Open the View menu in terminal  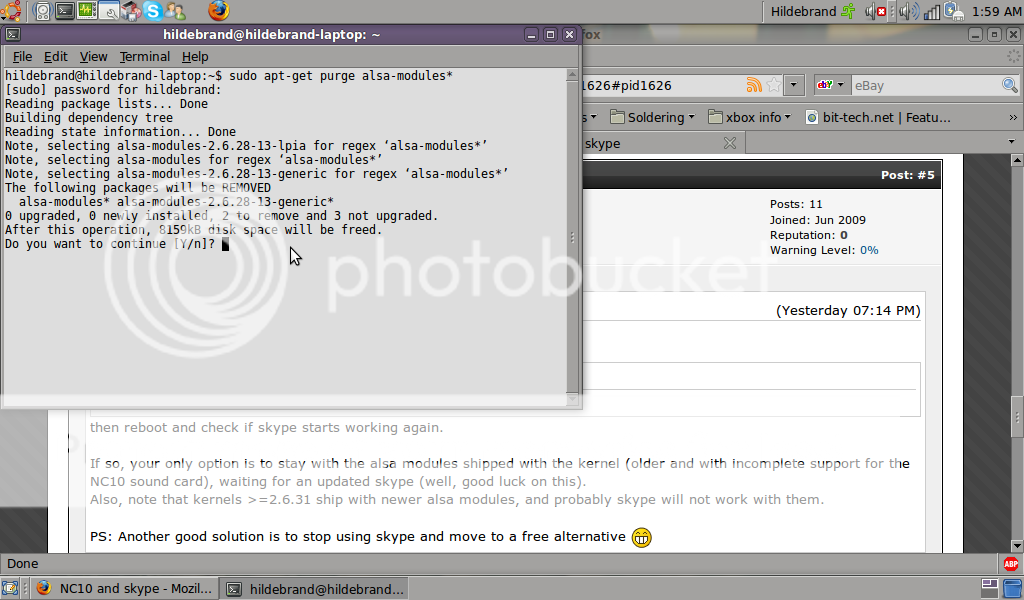tap(93, 57)
